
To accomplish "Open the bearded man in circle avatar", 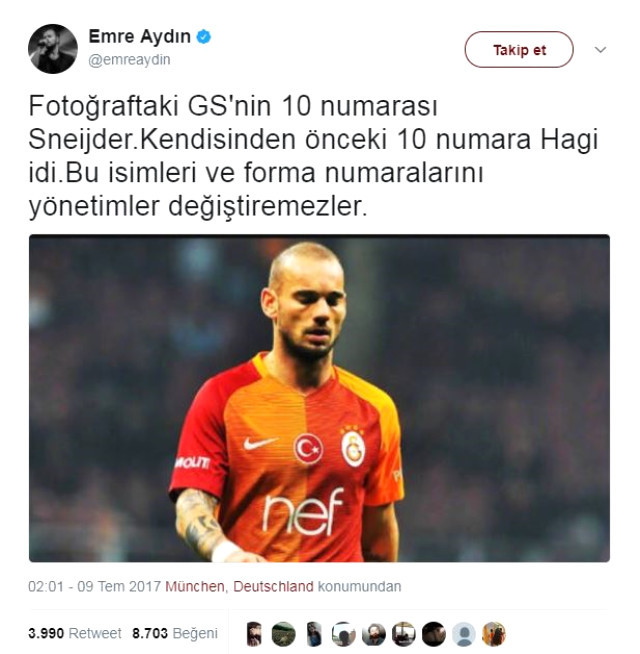I will click(373, 634).
